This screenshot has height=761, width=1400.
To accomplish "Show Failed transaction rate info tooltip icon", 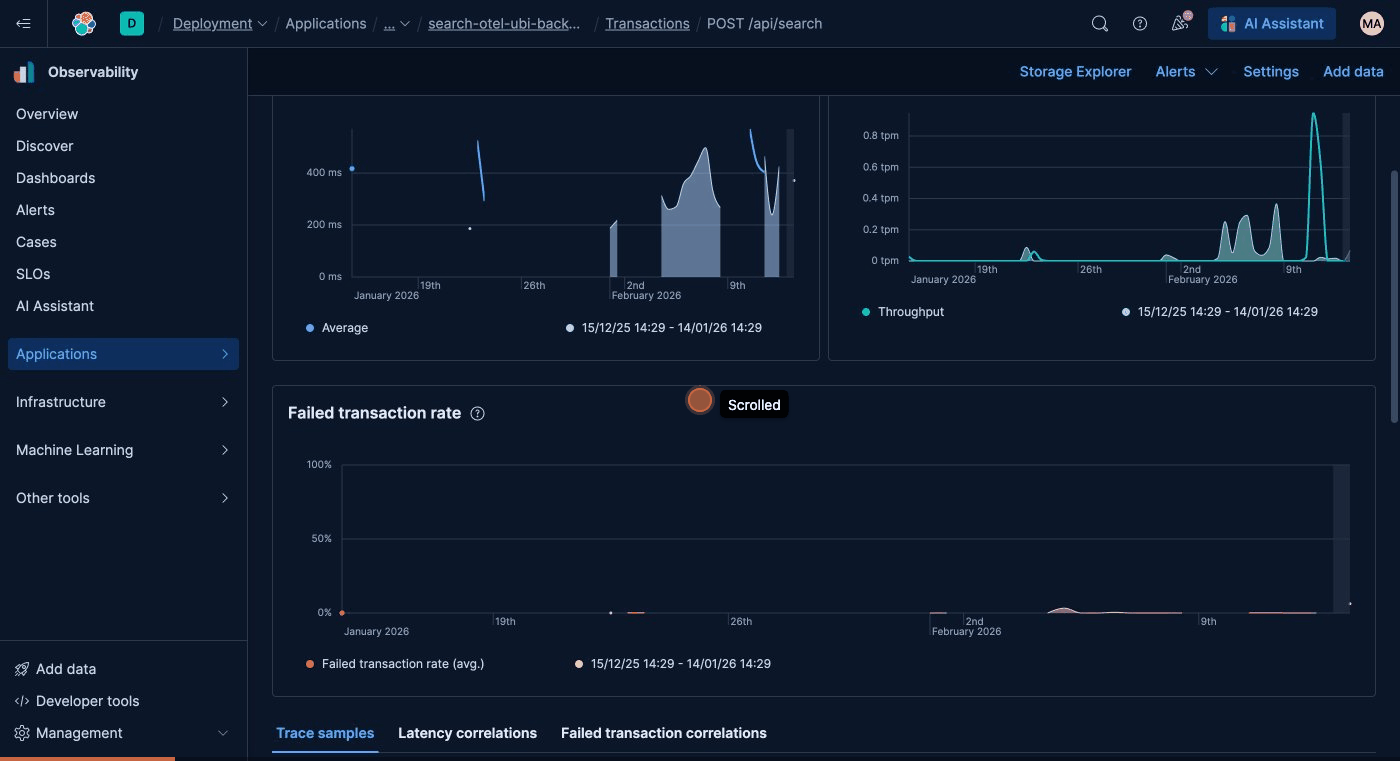I will 478,413.
